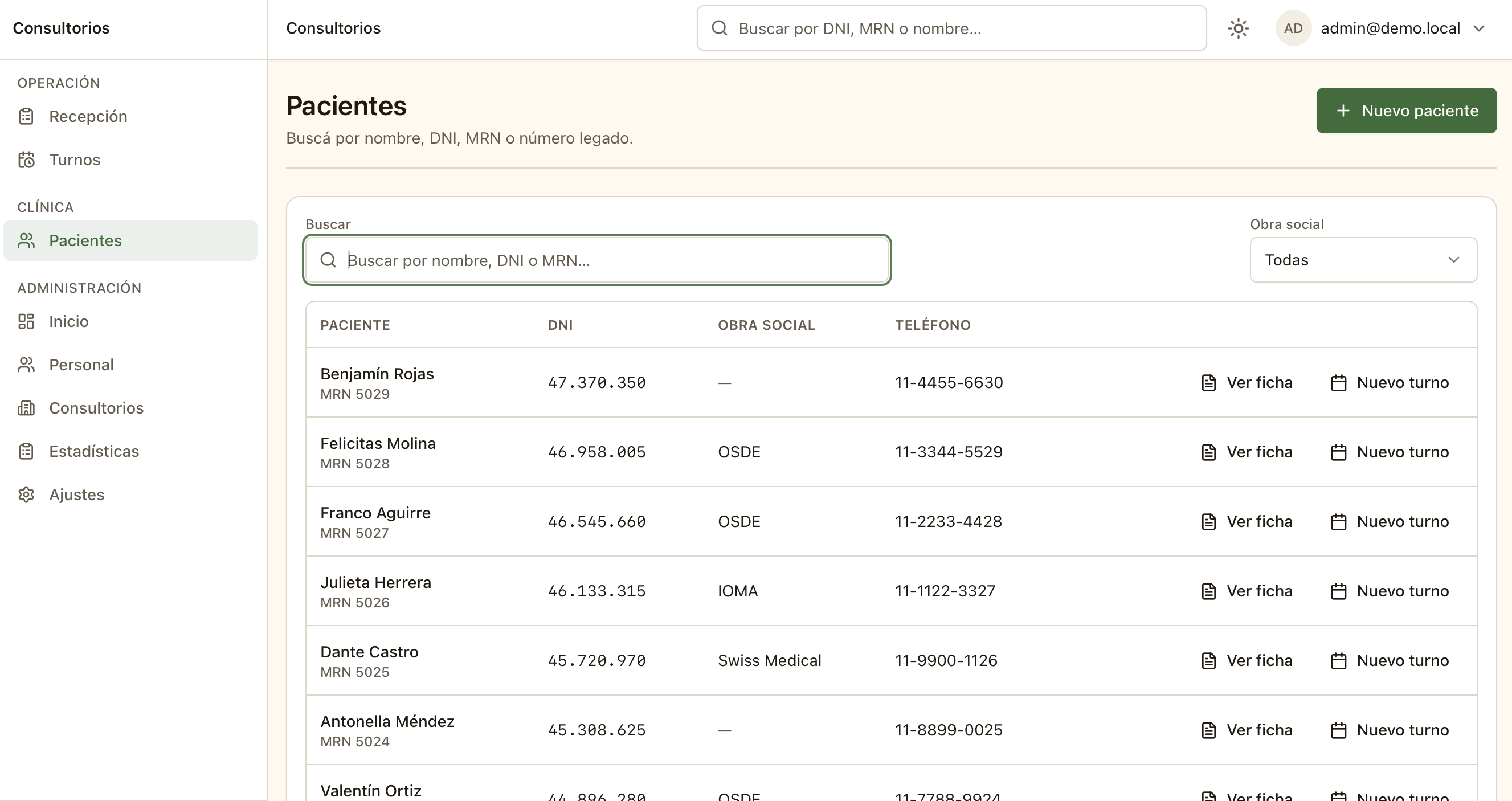Screen dimensions: 1512x801
Task: Click the Ajustes gear icon
Action: click(x=26, y=495)
